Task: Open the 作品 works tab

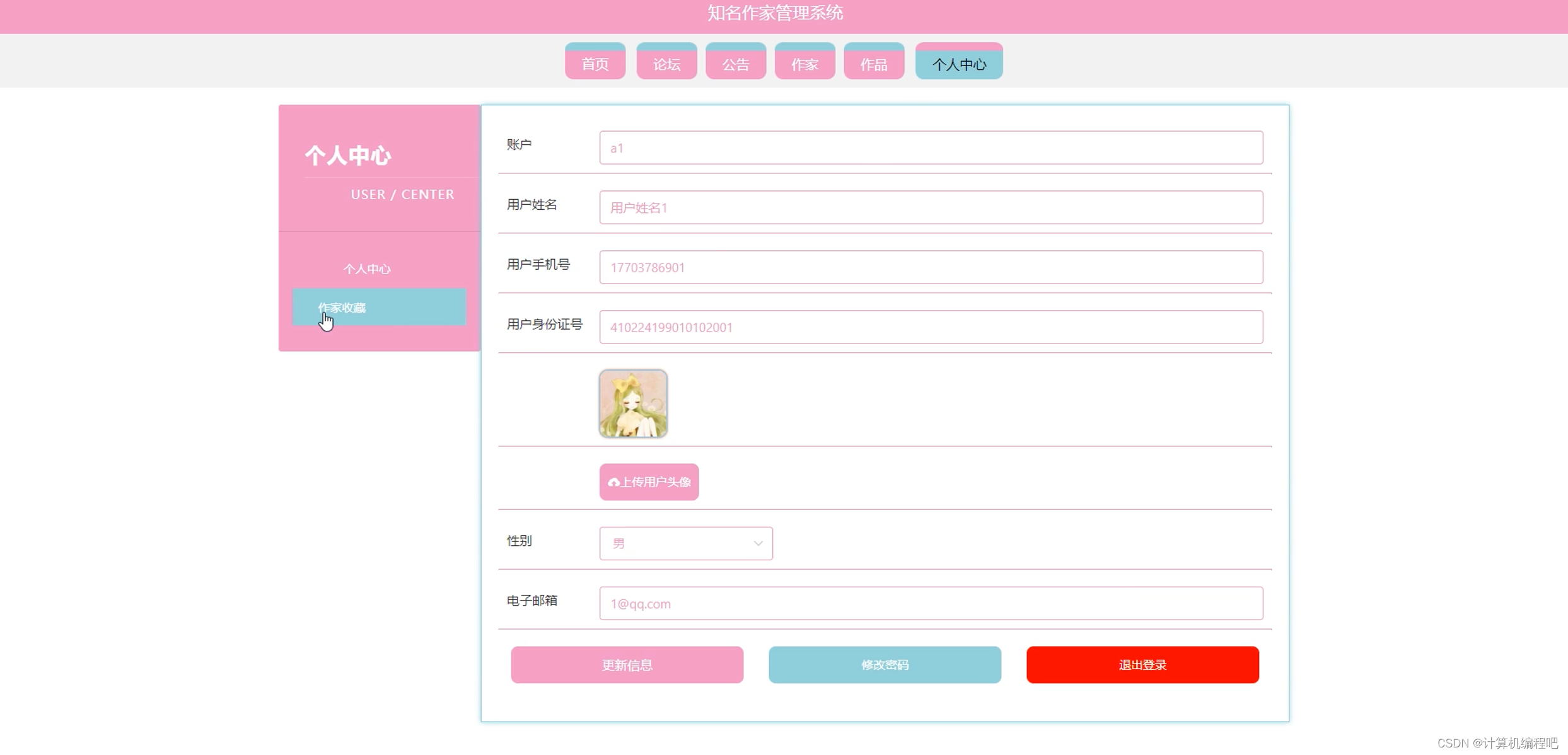Action: (873, 64)
